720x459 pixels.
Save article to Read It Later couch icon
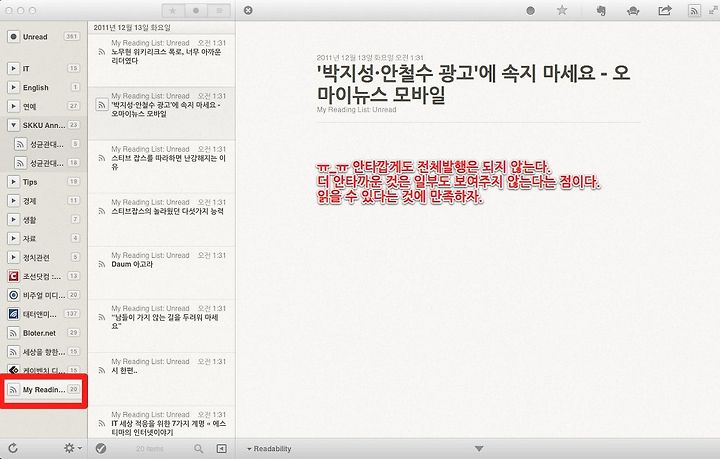(633, 10)
